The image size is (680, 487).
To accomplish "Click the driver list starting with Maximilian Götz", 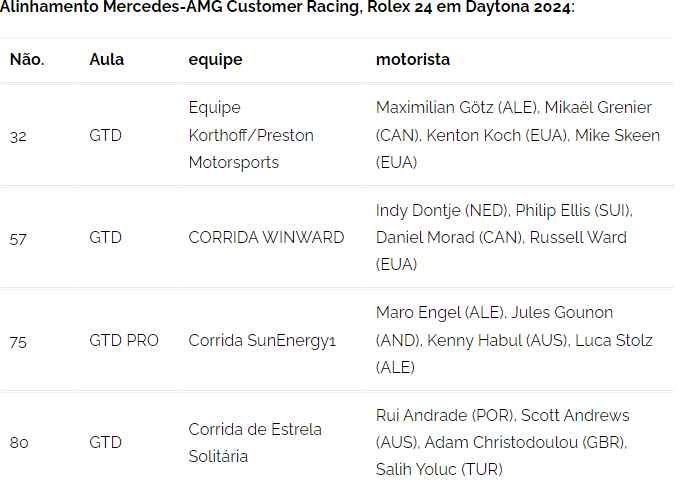I will tap(517, 135).
